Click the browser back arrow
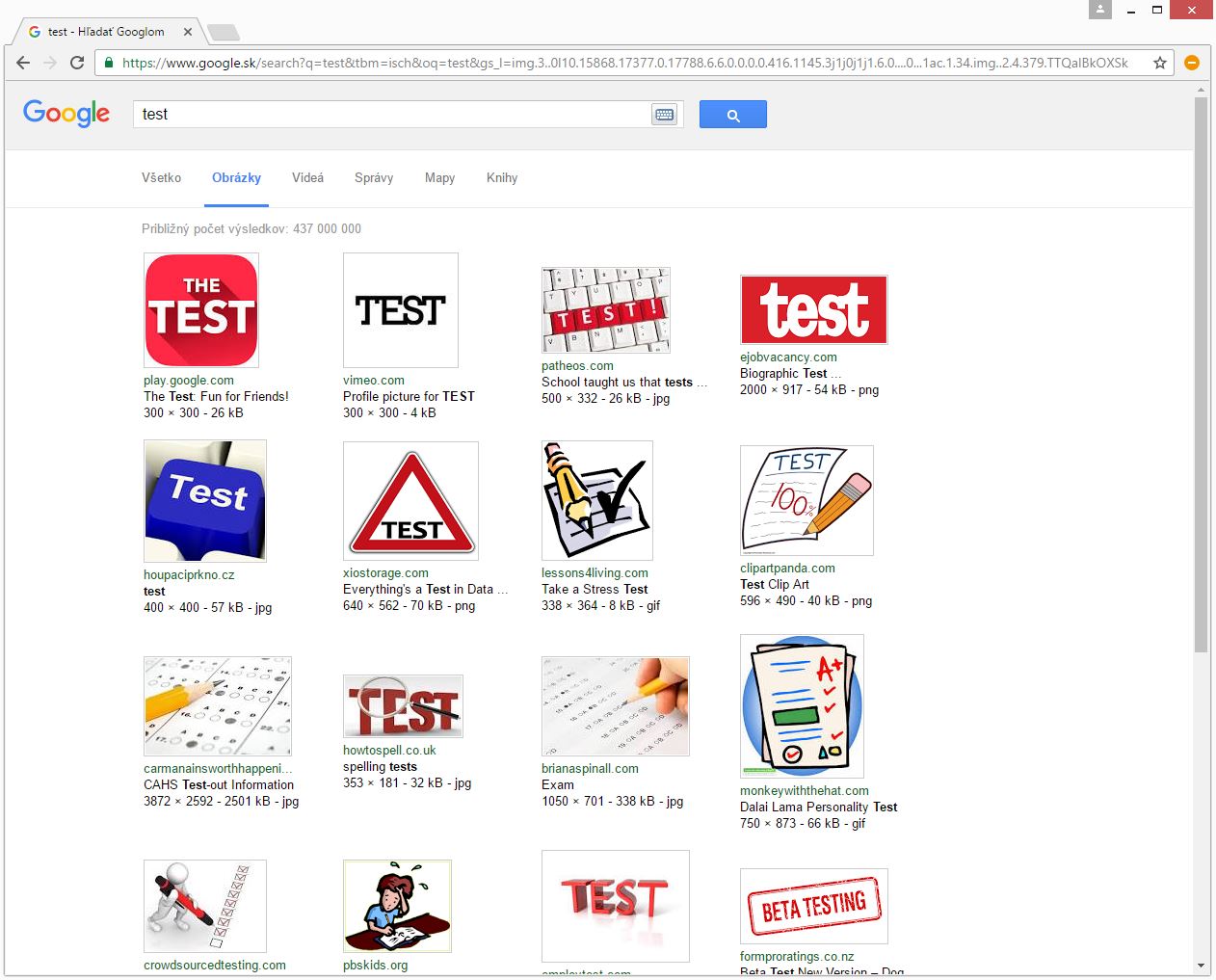The image size is (1216, 980). [x=23, y=63]
